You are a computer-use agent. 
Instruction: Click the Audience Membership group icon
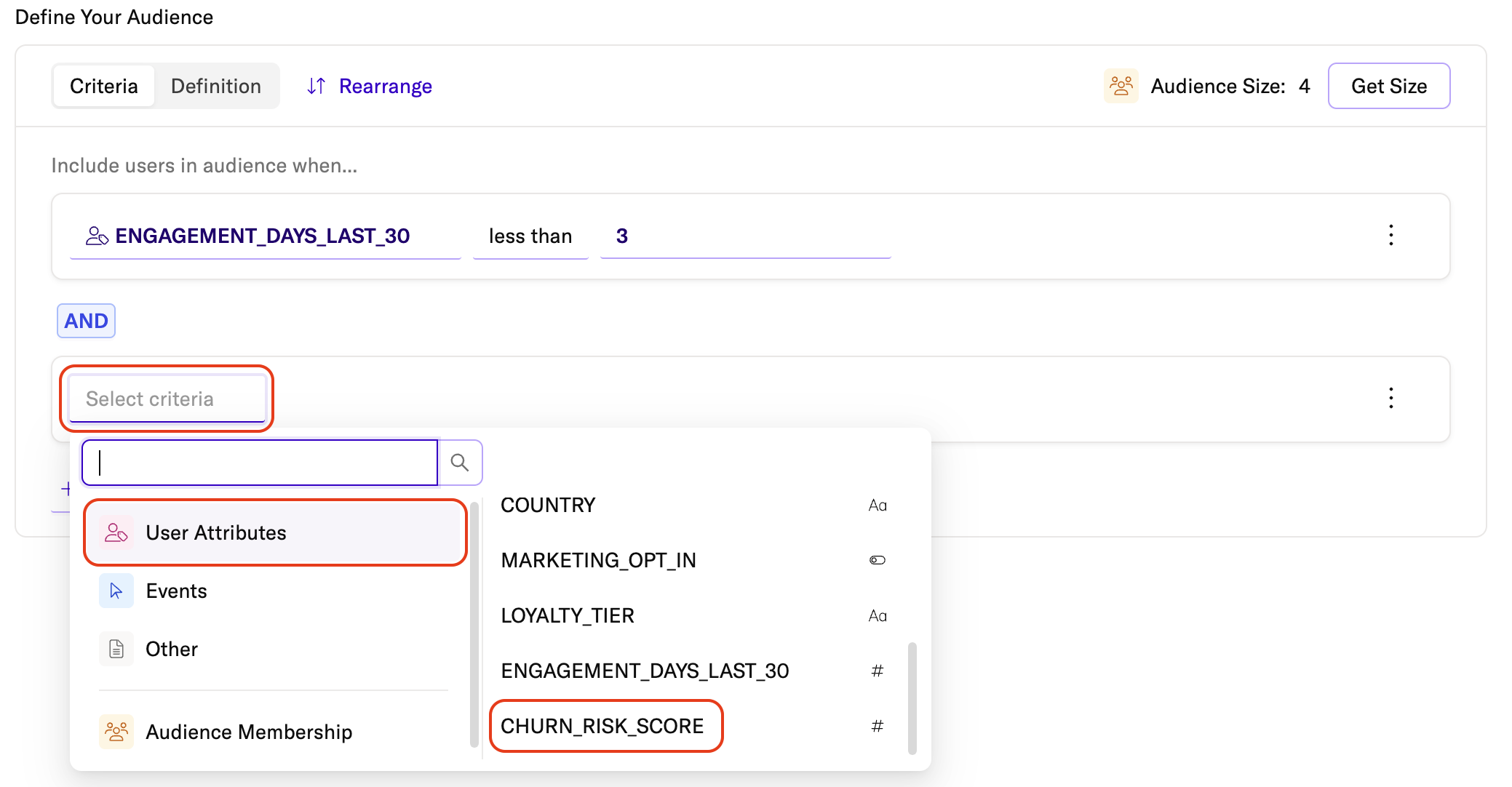tap(116, 731)
